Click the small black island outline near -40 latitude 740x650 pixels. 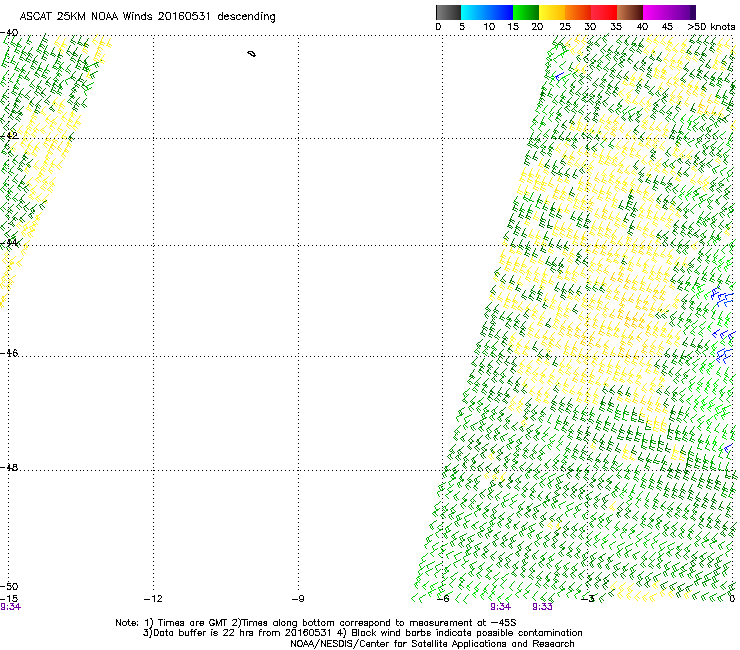tap(252, 54)
